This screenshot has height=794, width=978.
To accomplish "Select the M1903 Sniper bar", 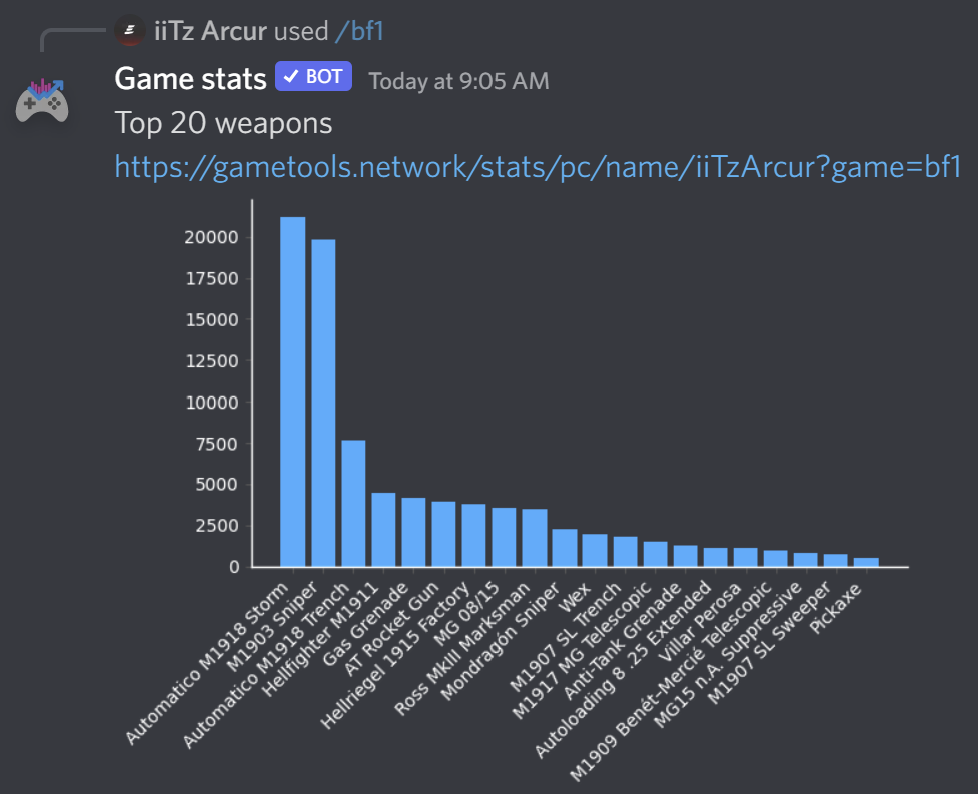I will coord(324,400).
